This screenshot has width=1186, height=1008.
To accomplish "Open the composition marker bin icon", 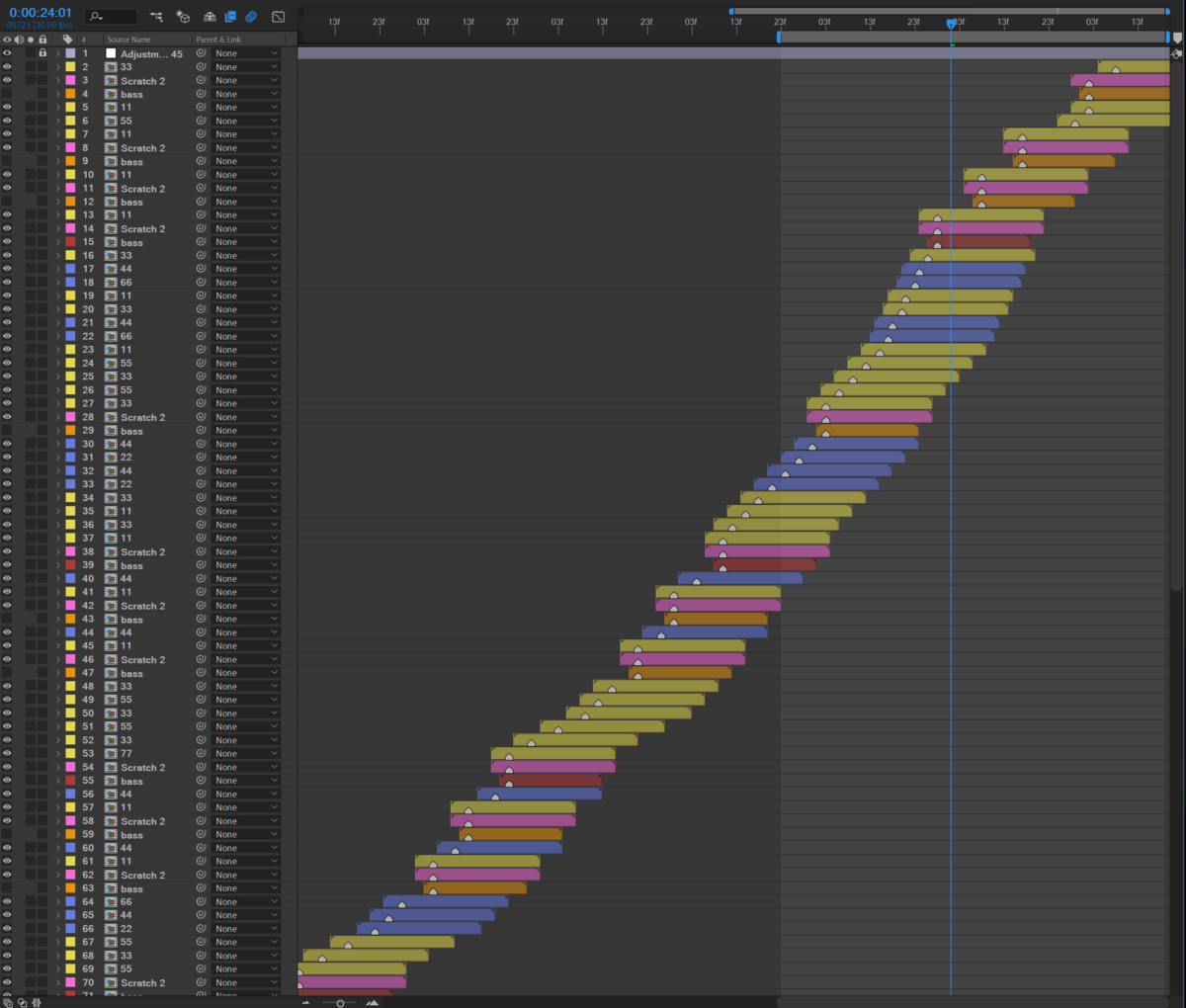I will tap(1176, 39).
